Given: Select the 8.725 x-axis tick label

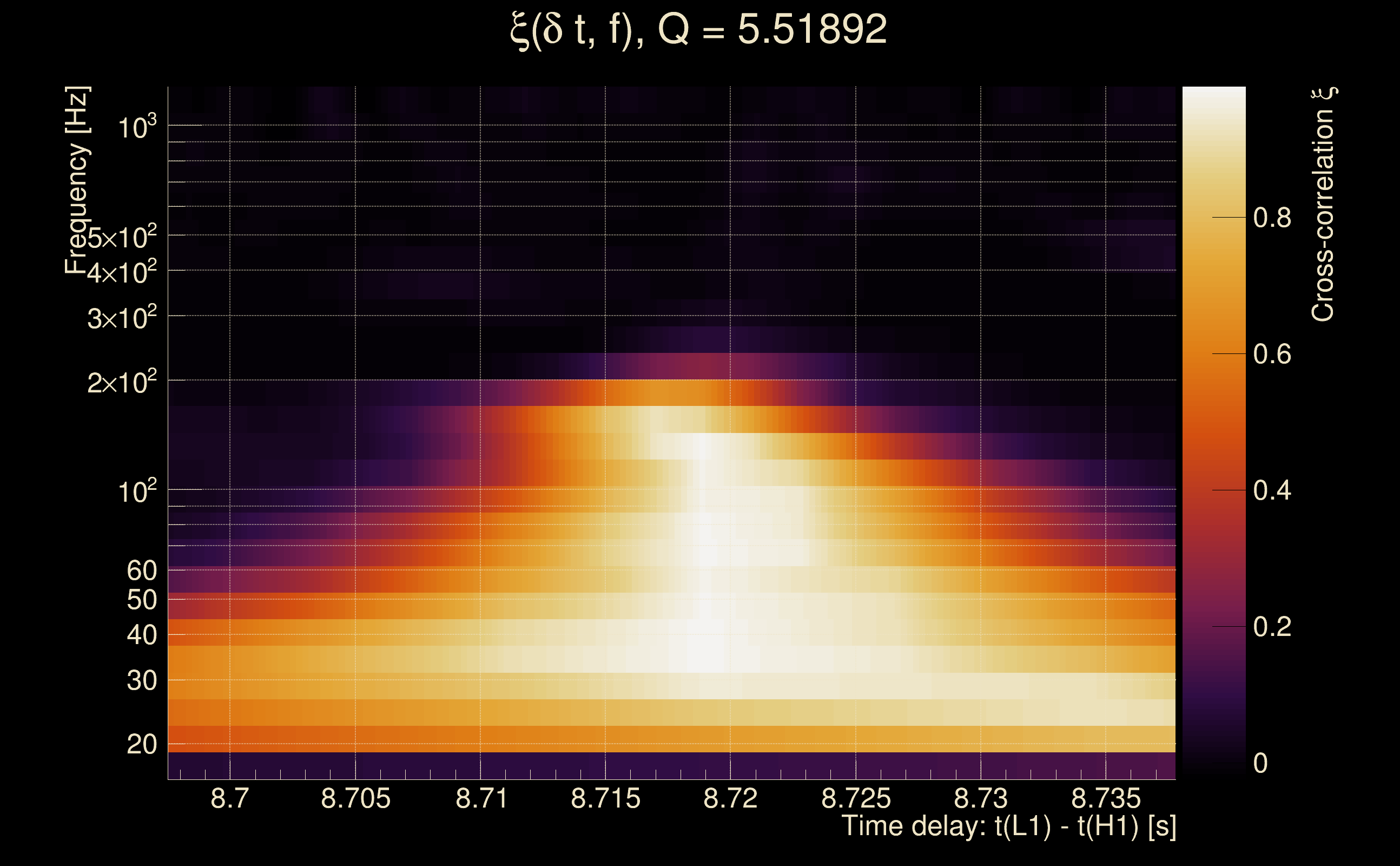Looking at the screenshot, I should [x=856, y=798].
